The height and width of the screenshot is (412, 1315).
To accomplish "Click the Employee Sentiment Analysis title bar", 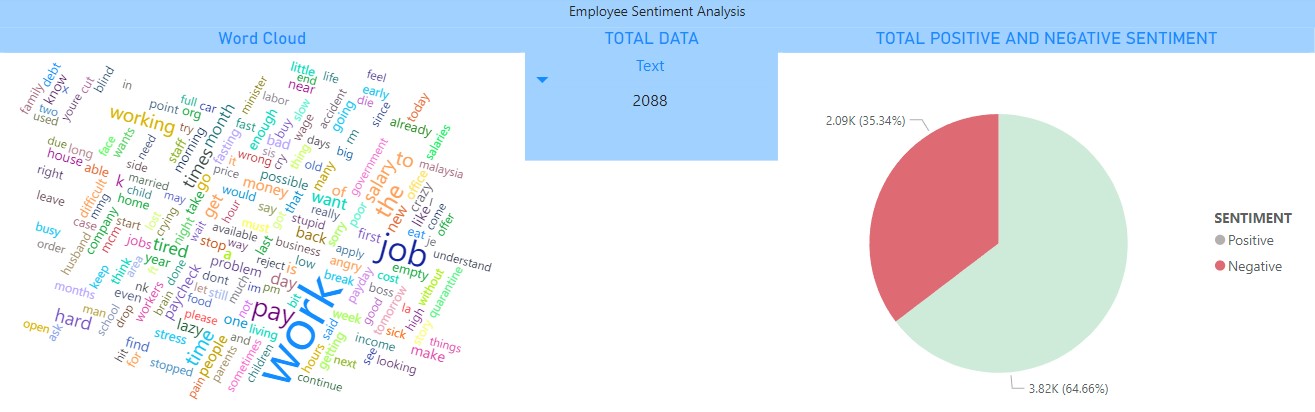I will coord(657,12).
